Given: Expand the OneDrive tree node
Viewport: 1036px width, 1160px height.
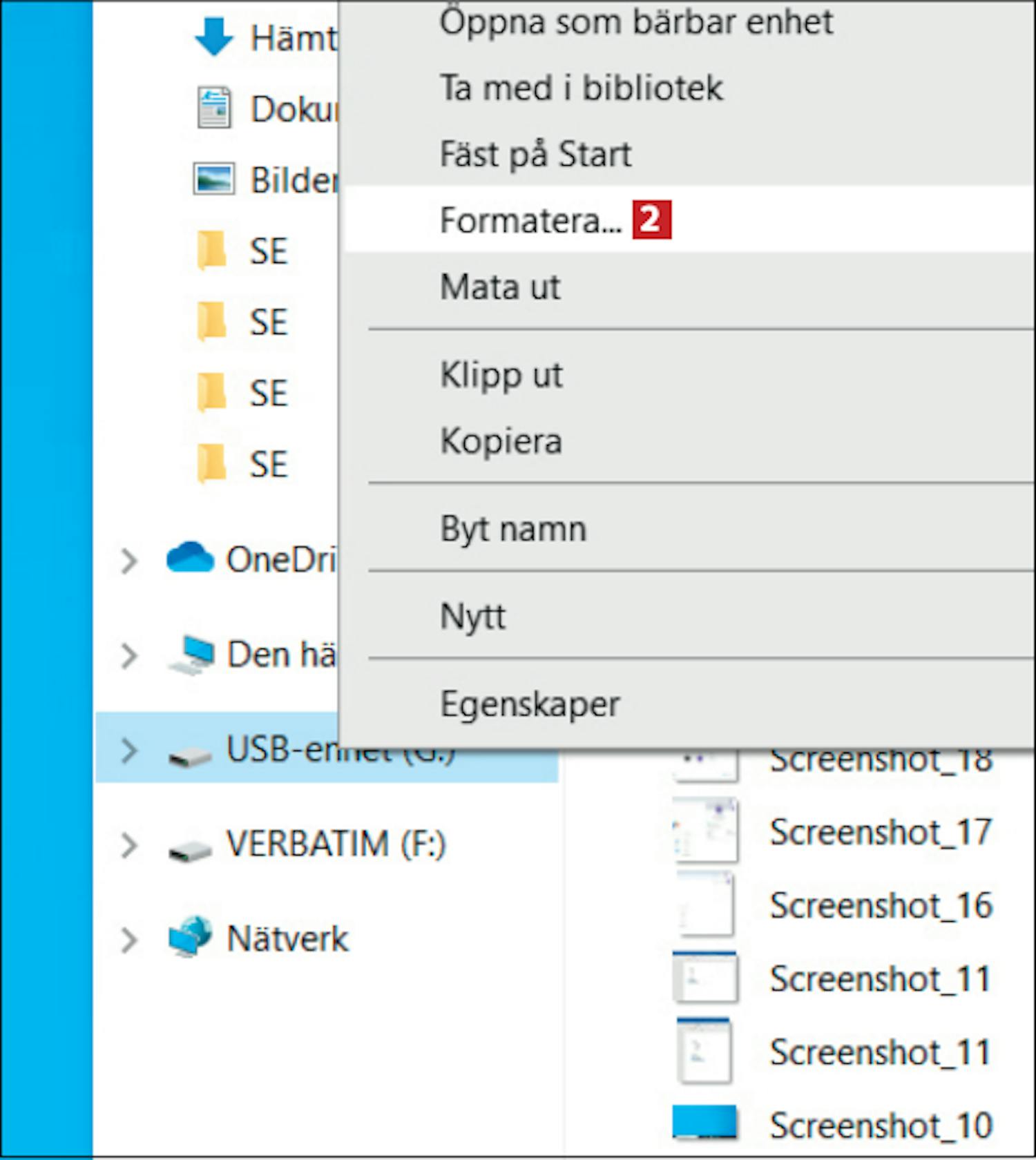Looking at the screenshot, I should click(128, 560).
